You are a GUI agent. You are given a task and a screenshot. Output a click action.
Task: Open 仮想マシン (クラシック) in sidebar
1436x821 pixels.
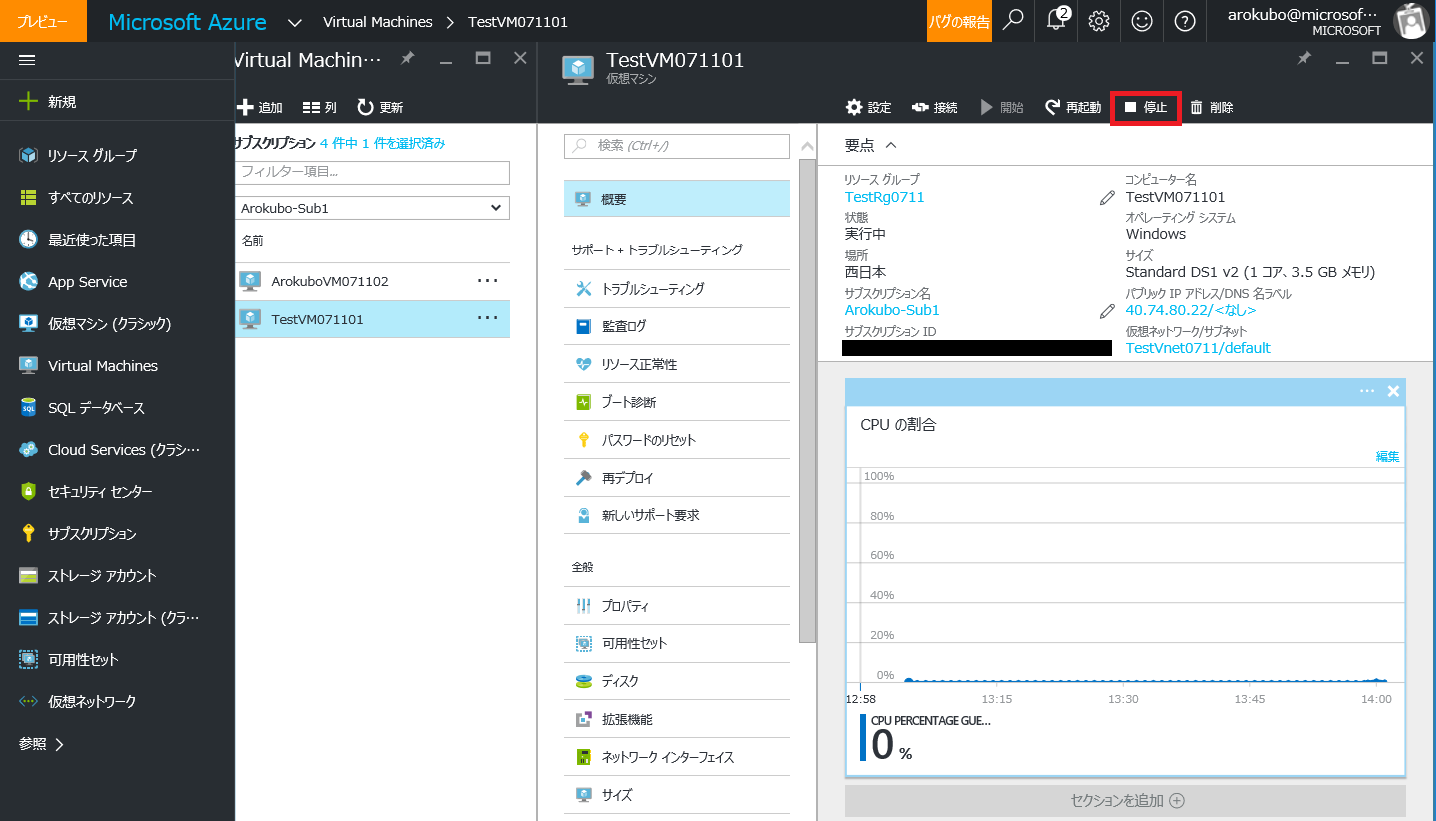(117, 323)
